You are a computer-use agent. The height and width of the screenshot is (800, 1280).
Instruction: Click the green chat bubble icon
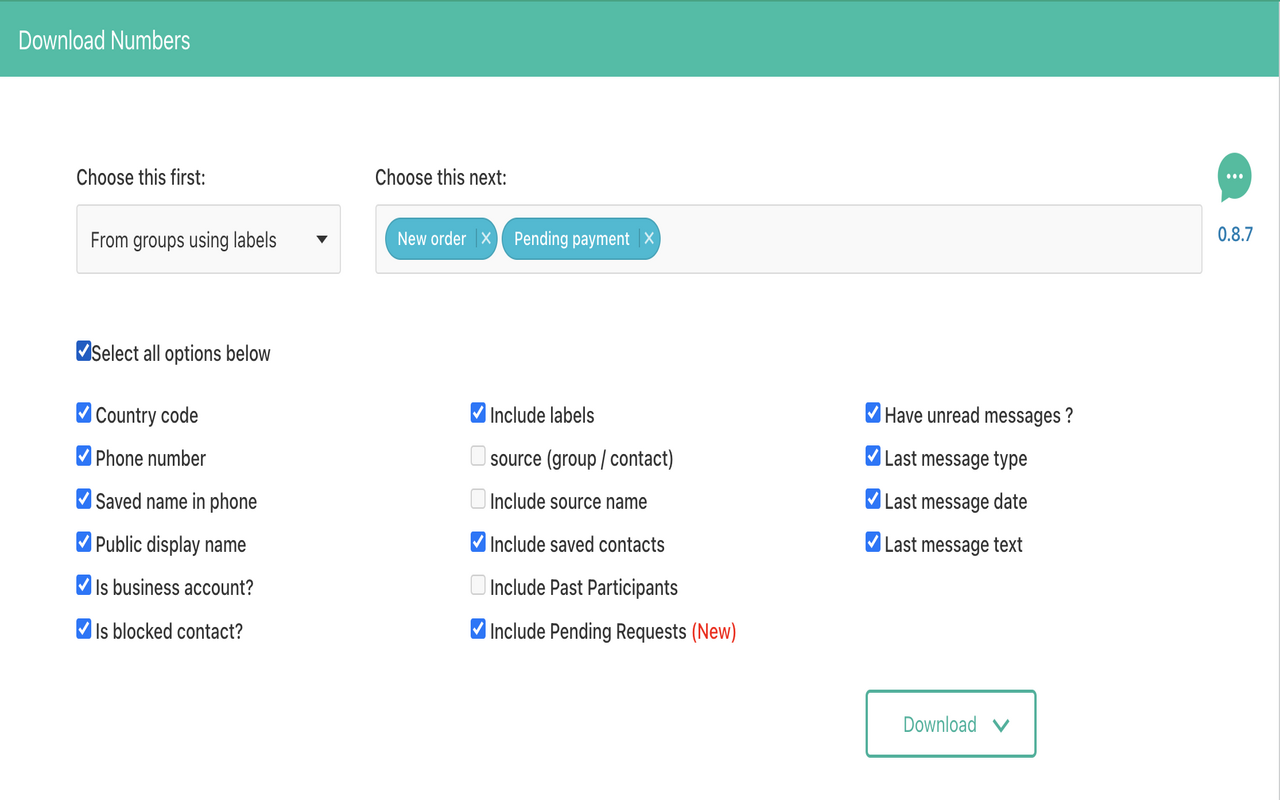click(1234, 178)
